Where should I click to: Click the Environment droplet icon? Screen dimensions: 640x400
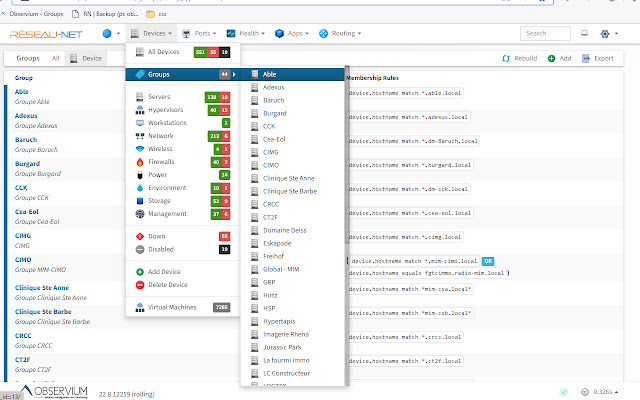coord(140,188)
